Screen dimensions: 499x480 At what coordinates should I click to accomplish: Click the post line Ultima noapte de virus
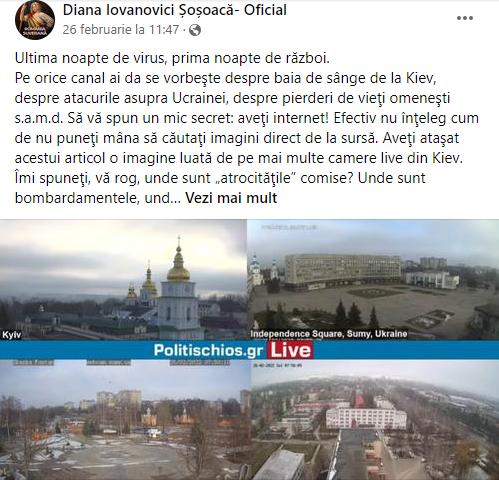(172, 58)
